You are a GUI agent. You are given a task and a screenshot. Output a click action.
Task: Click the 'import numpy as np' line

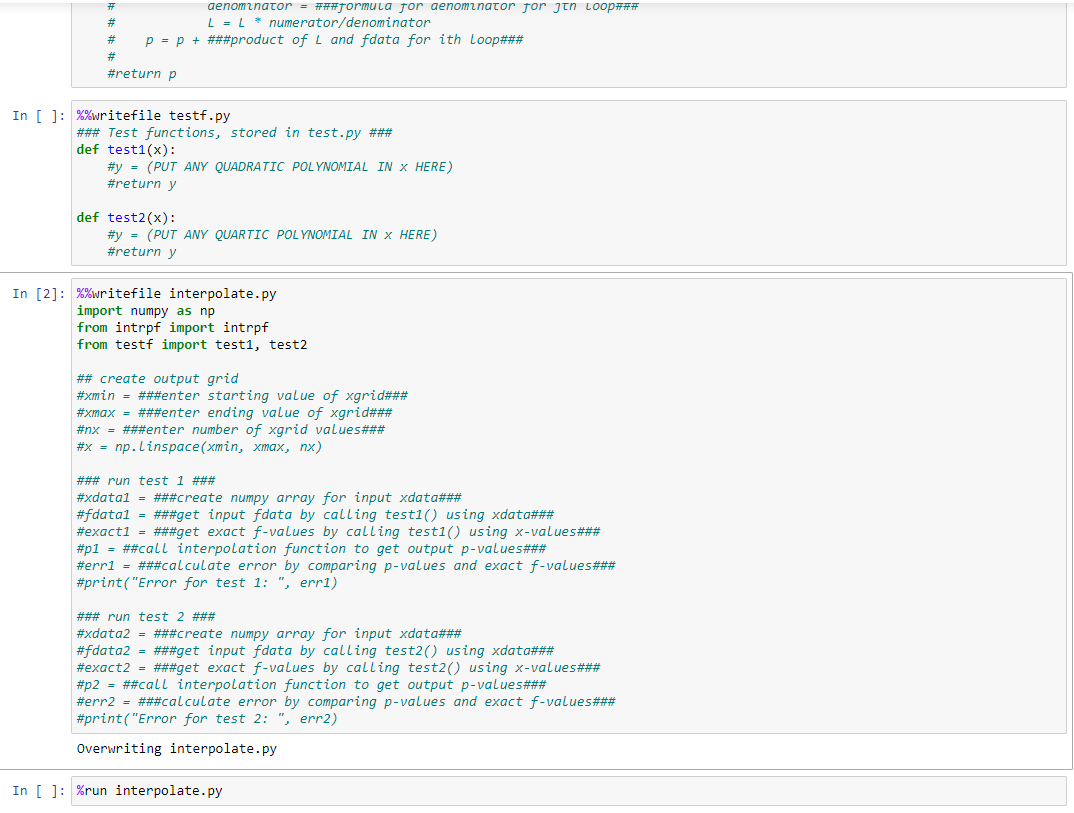(146, 311)
